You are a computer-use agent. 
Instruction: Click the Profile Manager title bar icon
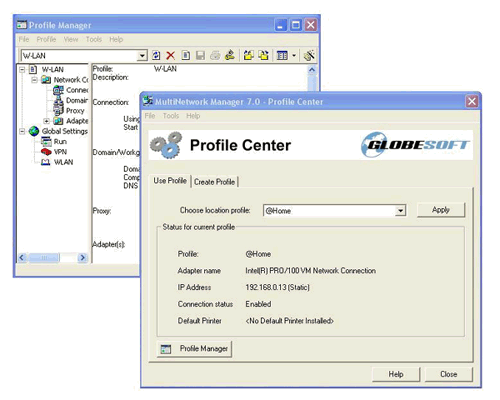coord(22,25)
